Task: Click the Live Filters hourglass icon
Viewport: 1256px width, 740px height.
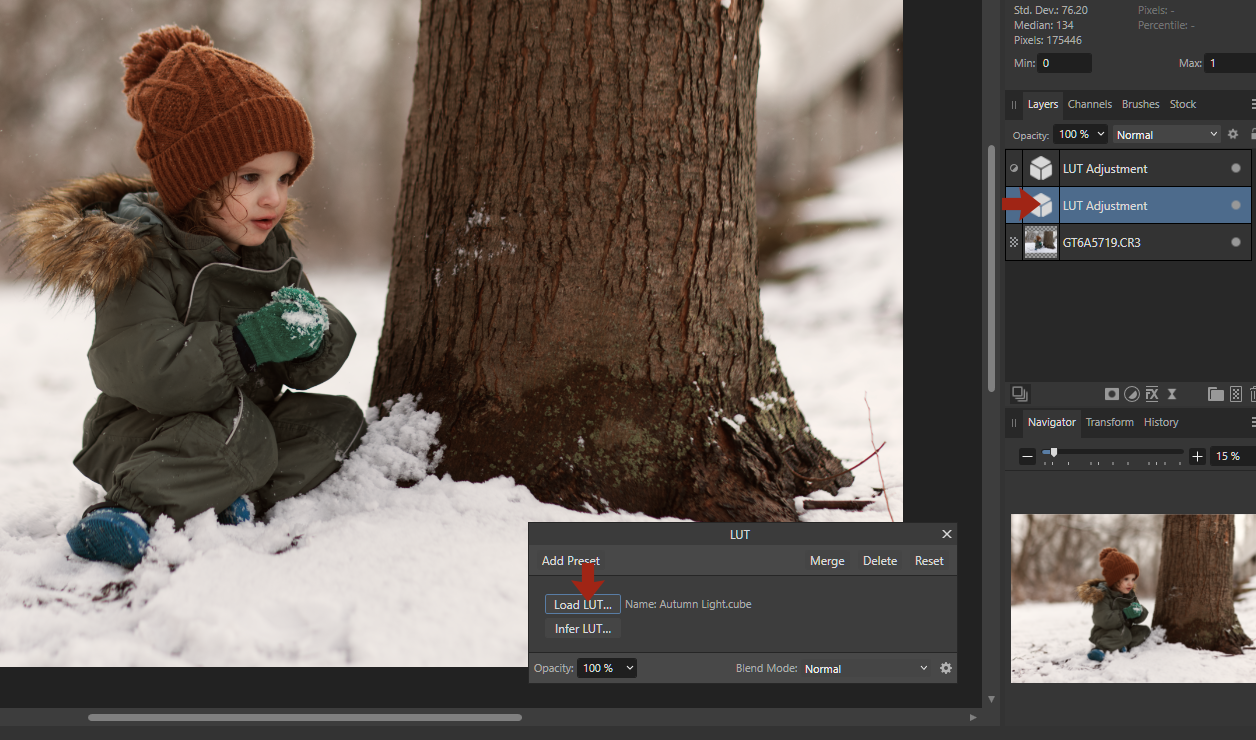Action: tap(1172, 394)
